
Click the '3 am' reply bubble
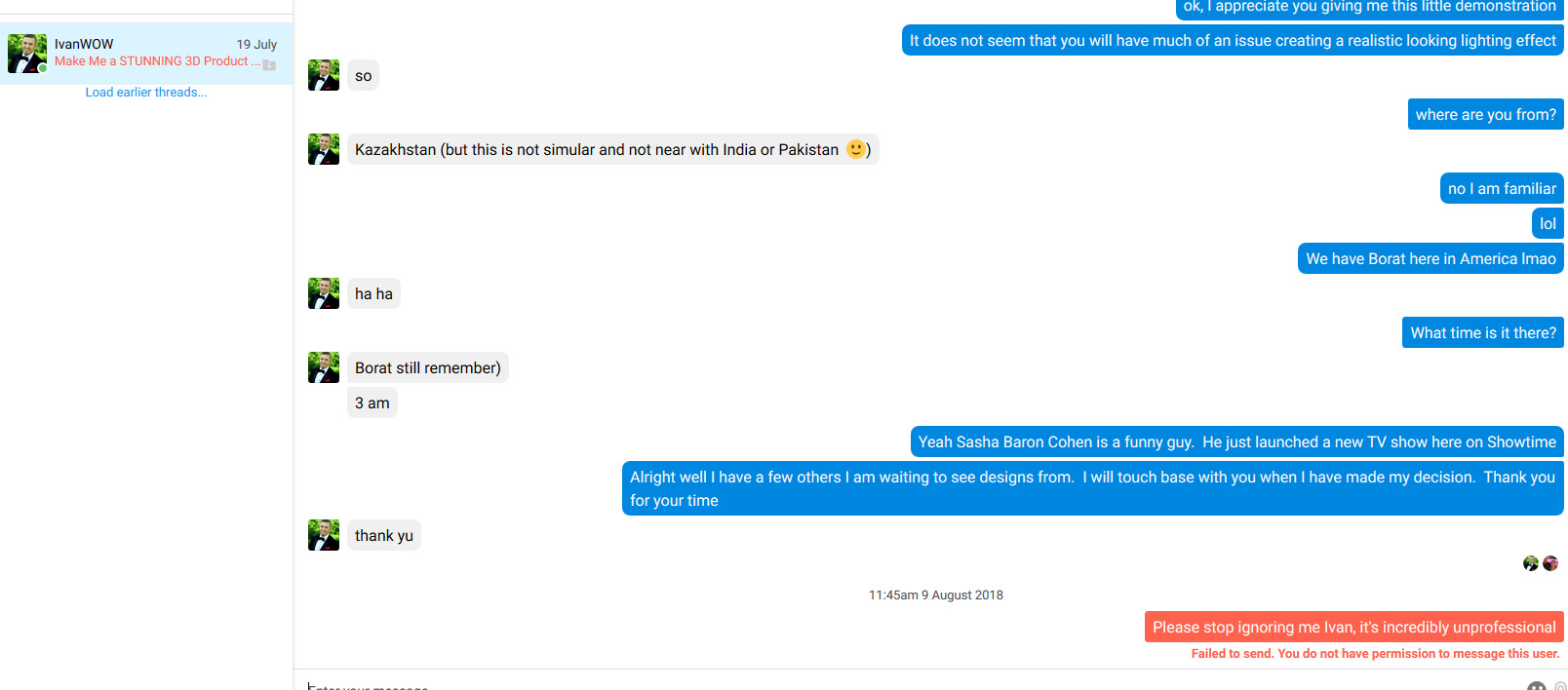[x=372, y=402]
